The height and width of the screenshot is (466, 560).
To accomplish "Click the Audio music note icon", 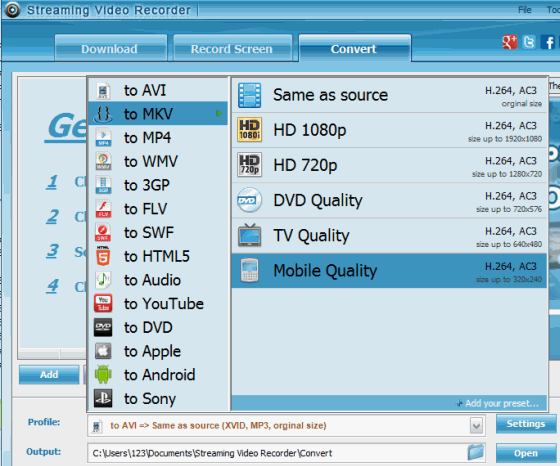I will point(103,280).
